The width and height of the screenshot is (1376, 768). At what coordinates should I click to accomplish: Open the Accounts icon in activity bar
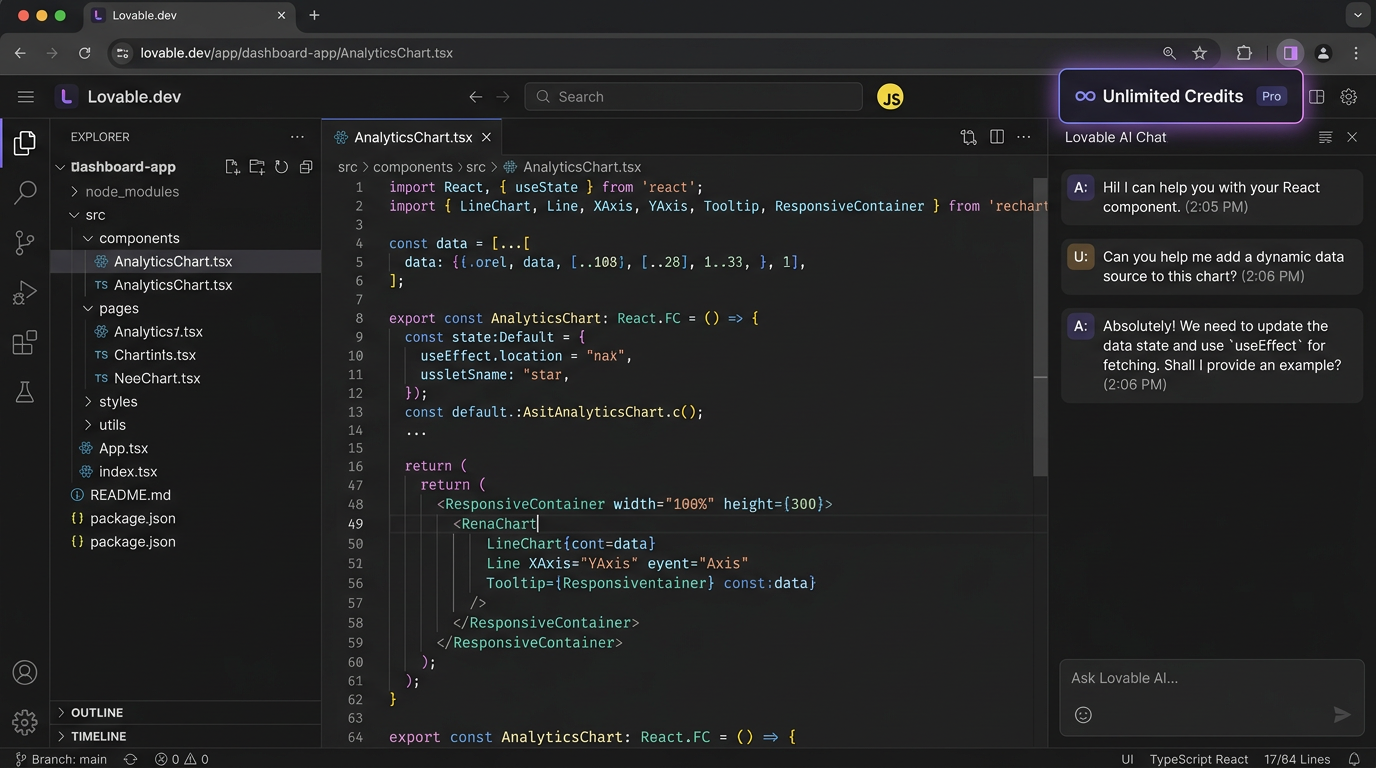click(25, 673)
